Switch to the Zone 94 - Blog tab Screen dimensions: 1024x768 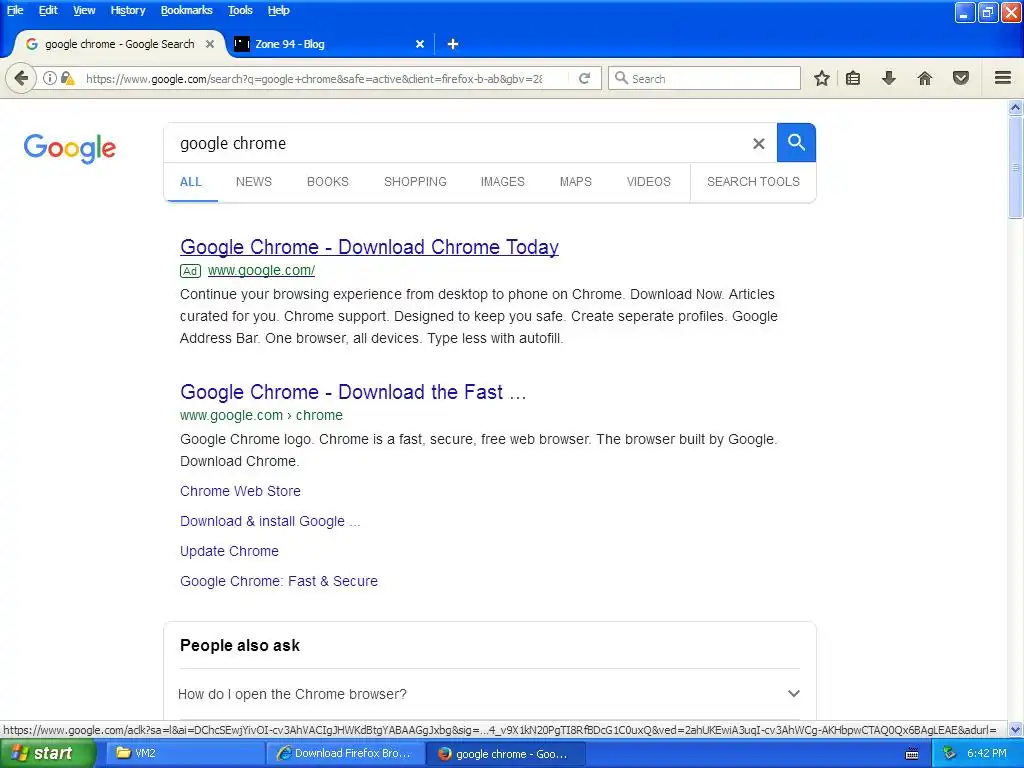327,44
